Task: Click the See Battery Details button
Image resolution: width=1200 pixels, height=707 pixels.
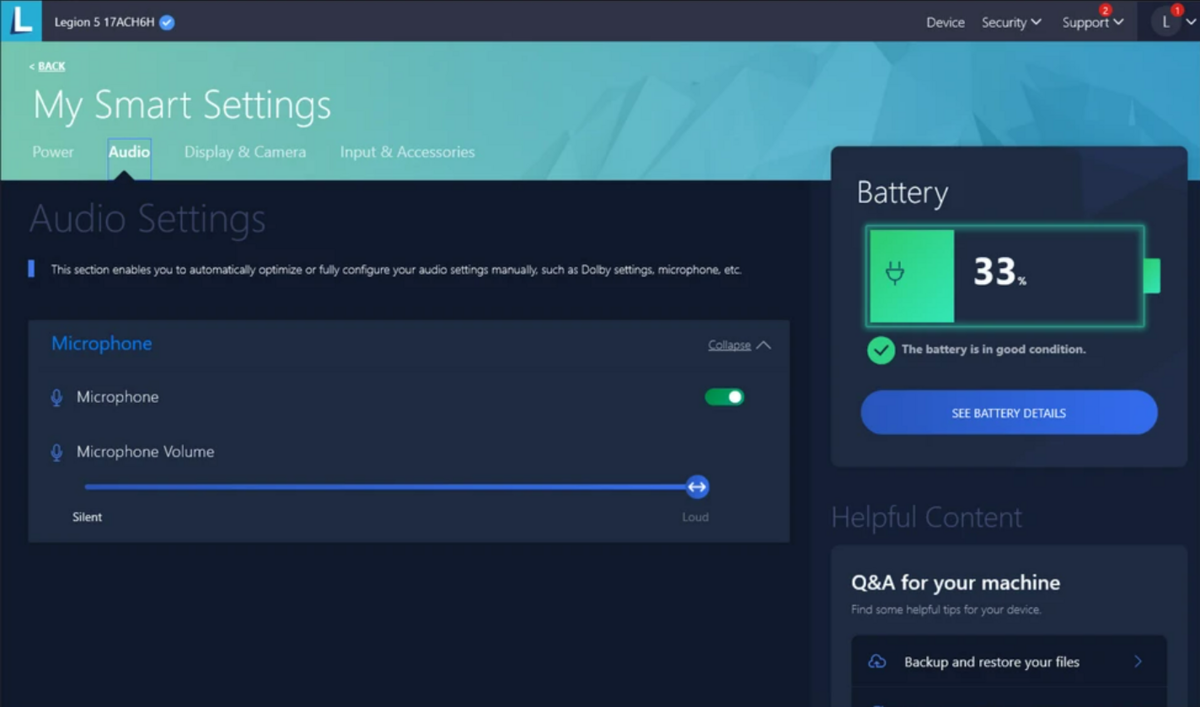Action: [1008, 413]
